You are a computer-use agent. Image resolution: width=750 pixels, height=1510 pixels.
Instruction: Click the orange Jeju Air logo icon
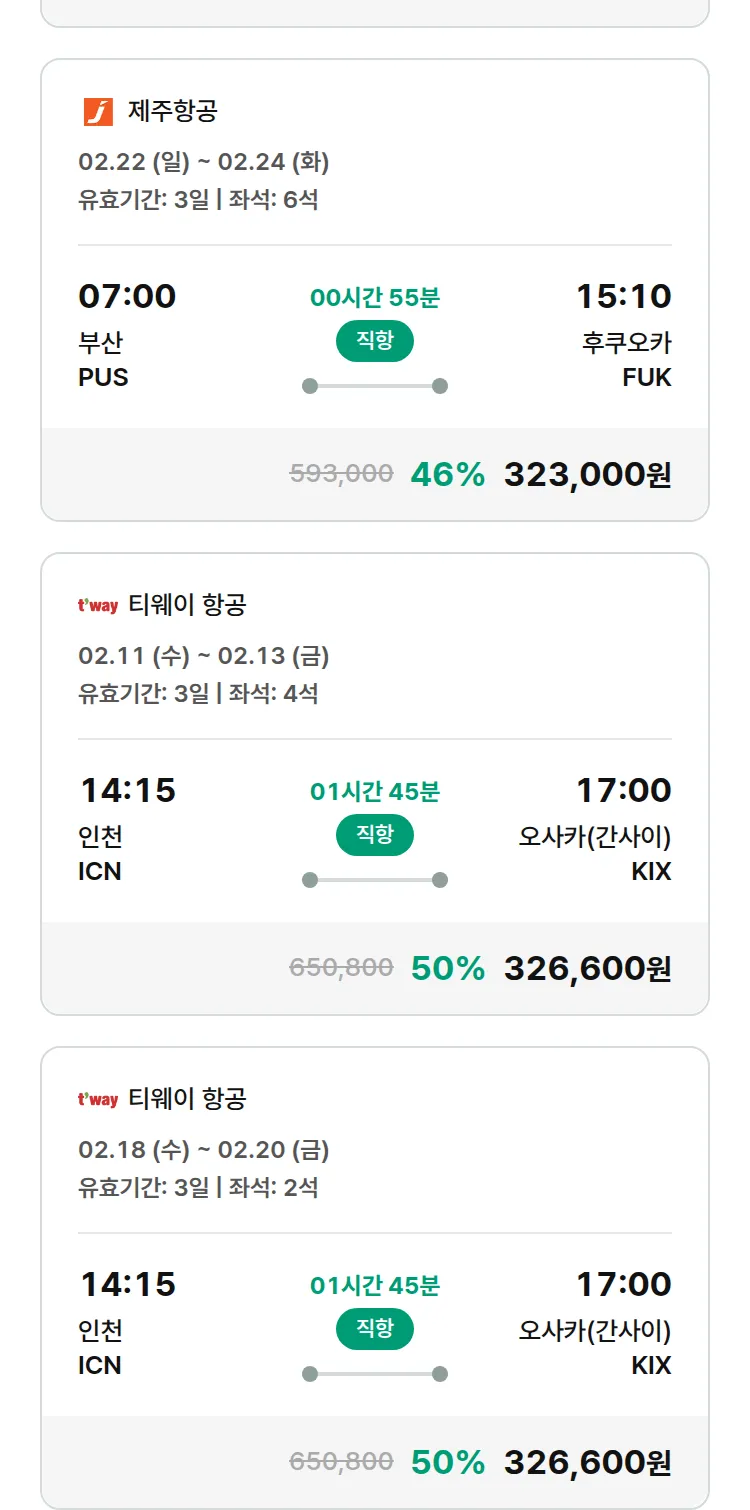pos(98,111)
